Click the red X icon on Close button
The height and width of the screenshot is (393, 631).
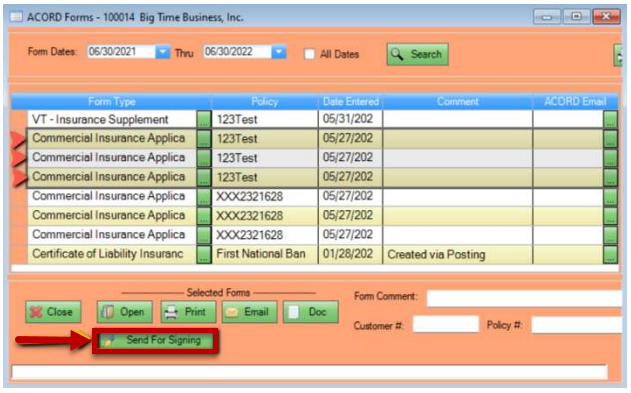[x=36, y=312]
